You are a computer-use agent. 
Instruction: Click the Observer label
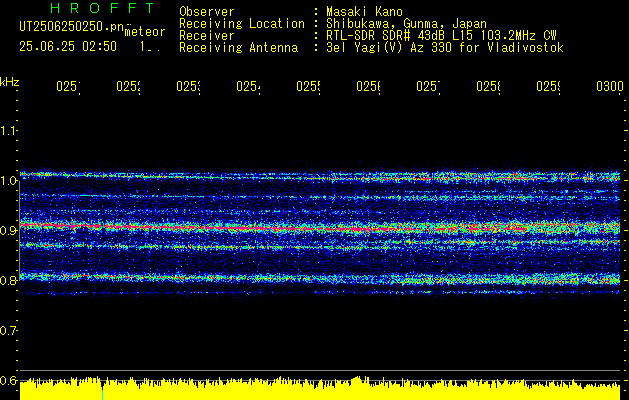point(207,12)
